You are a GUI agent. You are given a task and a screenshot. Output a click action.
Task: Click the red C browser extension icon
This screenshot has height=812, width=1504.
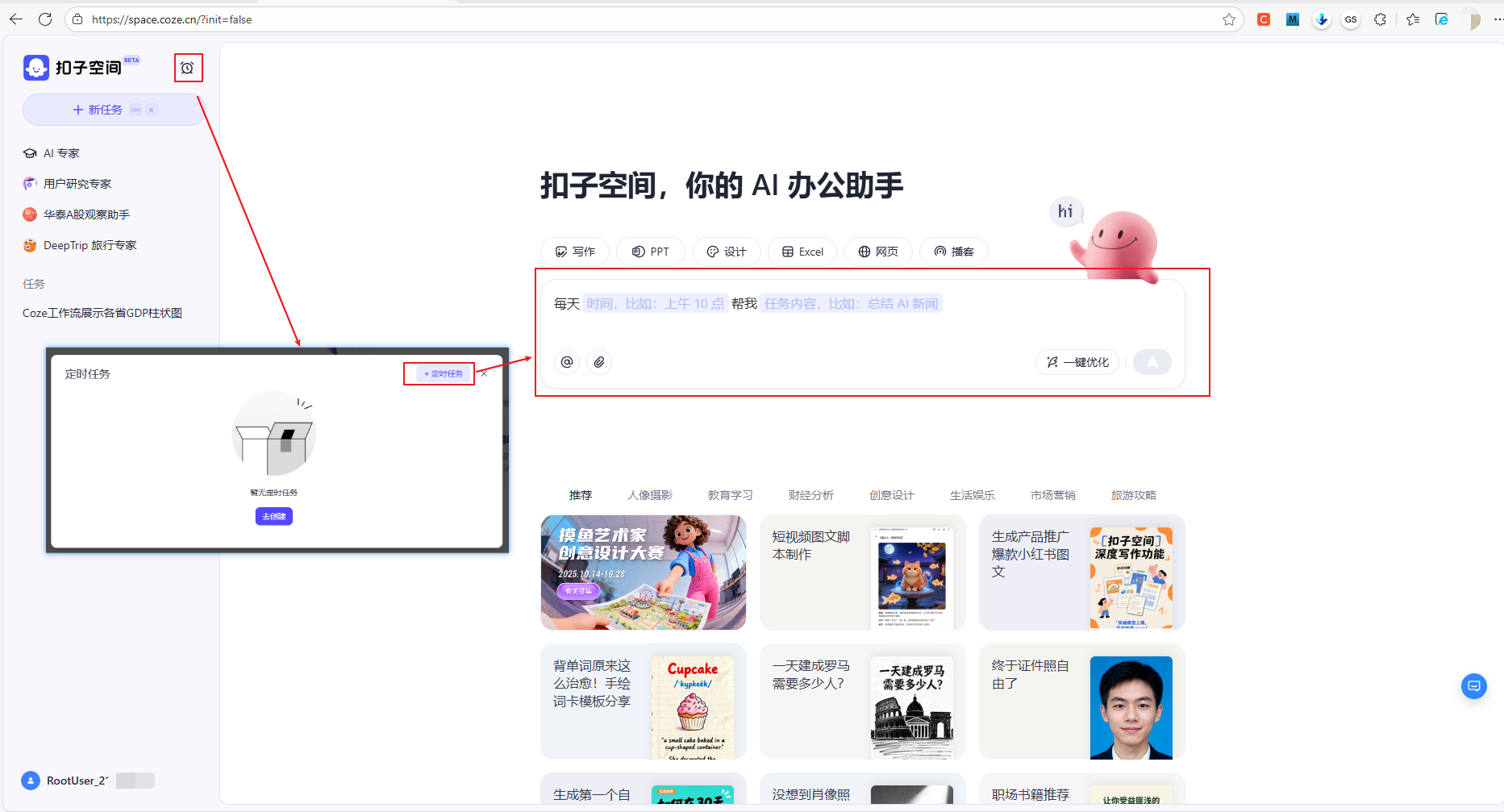pos(1264,19)
